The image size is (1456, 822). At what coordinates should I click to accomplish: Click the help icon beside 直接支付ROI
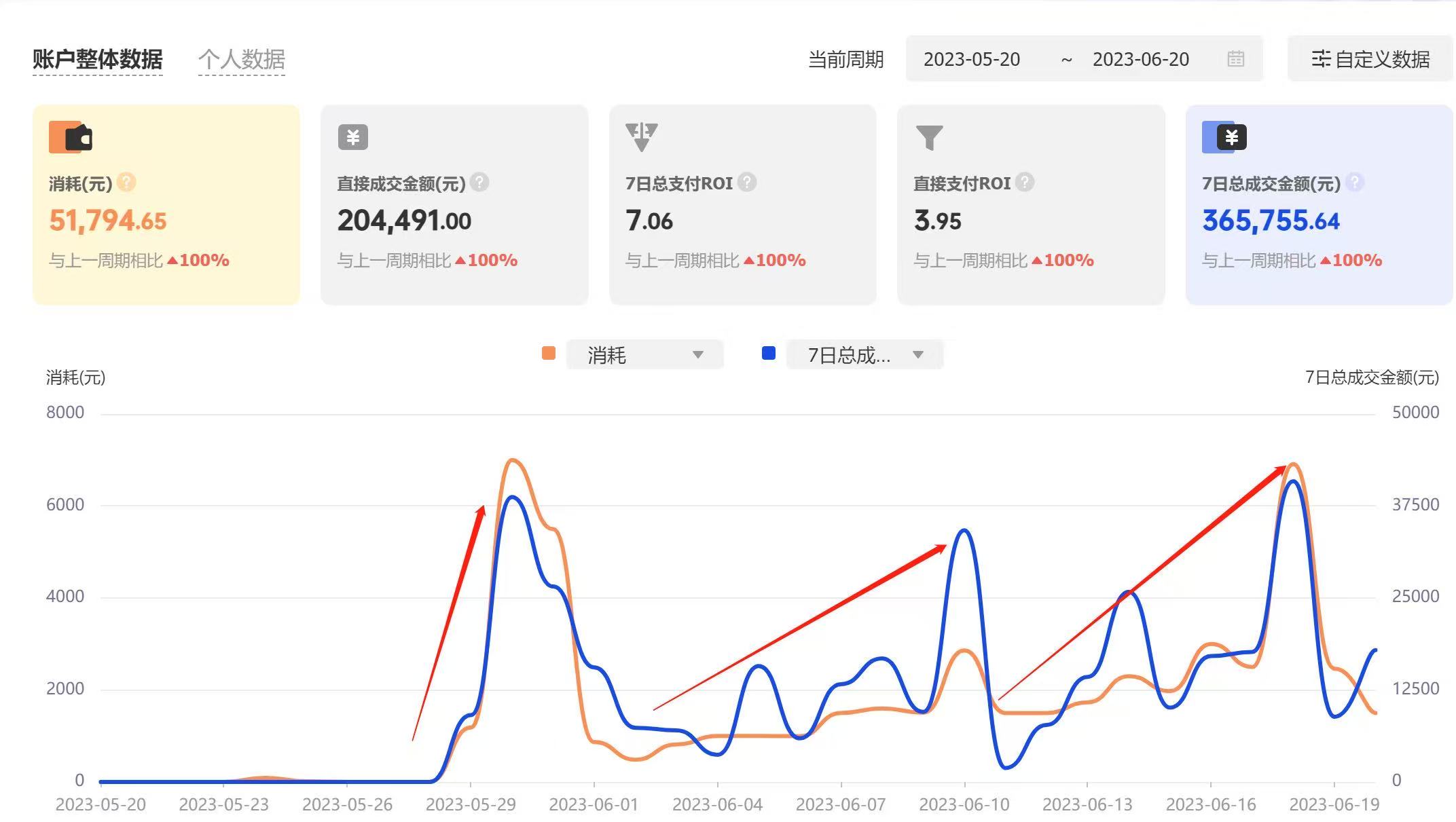click(x=1025, y=183)
